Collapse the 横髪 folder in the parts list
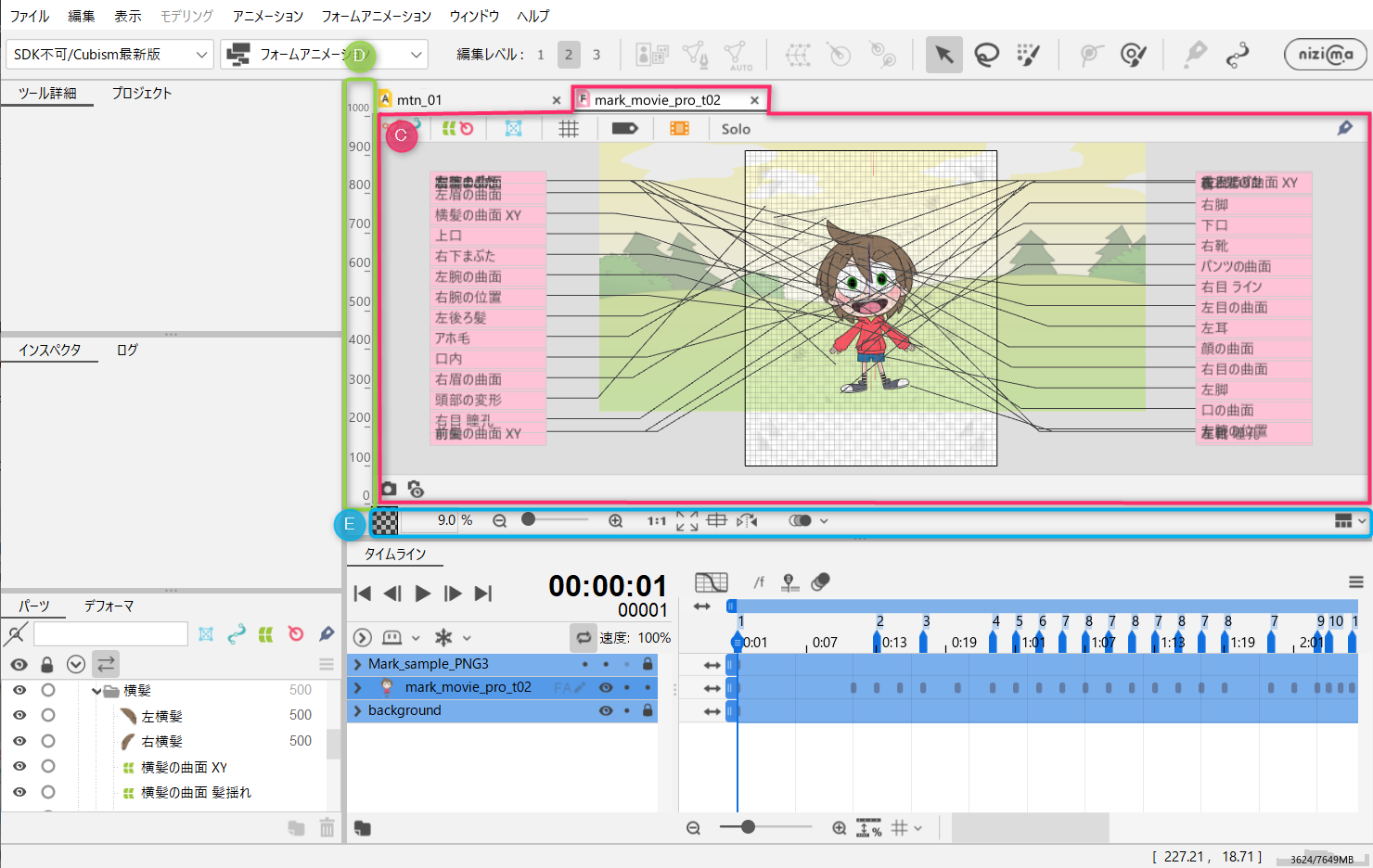 coord(96,690)
